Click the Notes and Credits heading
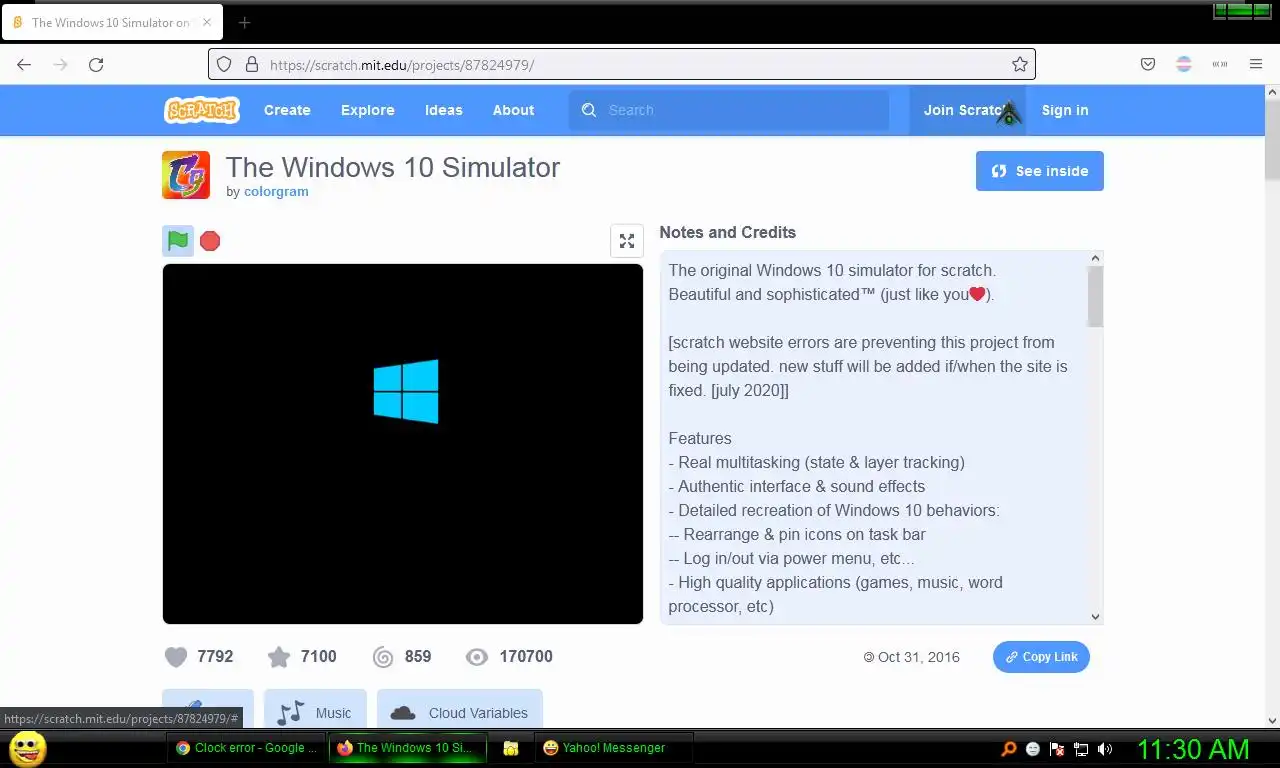Viewport: 1280px width, 768px height. [x=728, y=232]
